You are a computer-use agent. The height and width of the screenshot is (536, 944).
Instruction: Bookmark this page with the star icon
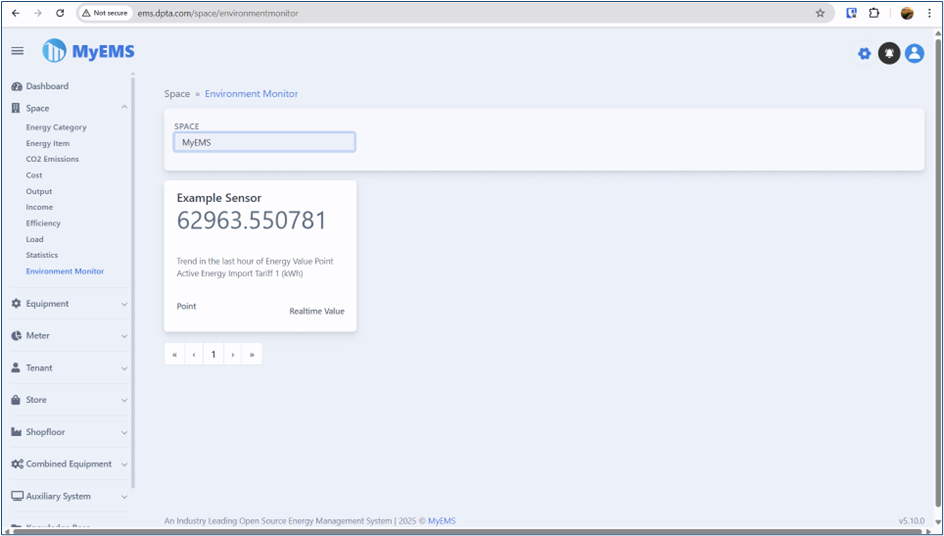point(820,13)
